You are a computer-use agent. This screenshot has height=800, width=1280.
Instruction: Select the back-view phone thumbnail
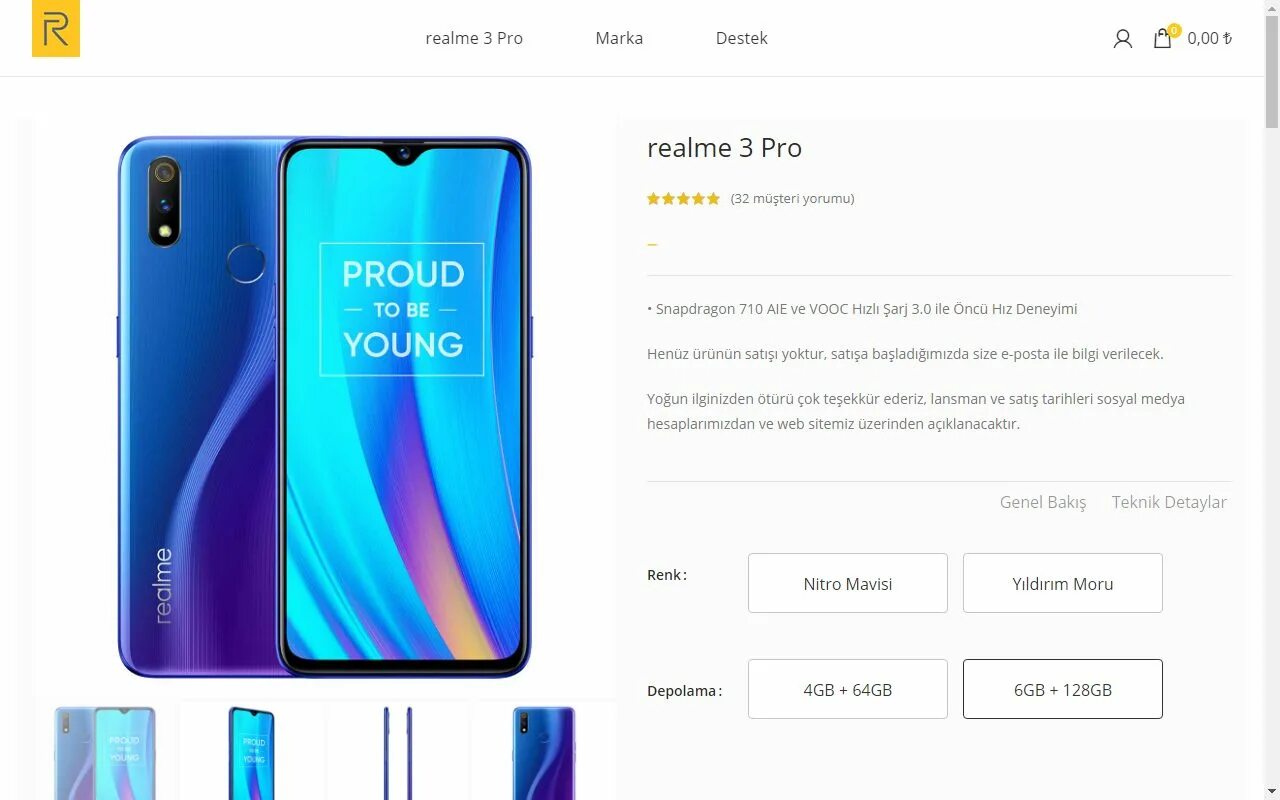pos(544,751)
